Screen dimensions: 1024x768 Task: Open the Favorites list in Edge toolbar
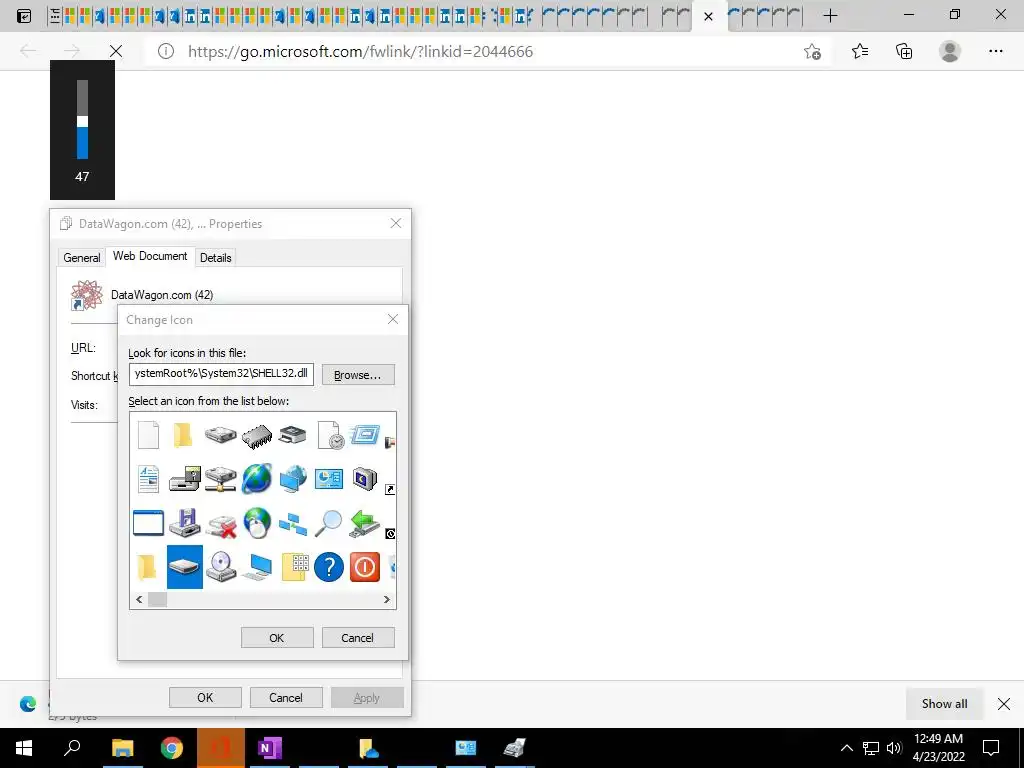pyautogui.click(x=860, y=51)
